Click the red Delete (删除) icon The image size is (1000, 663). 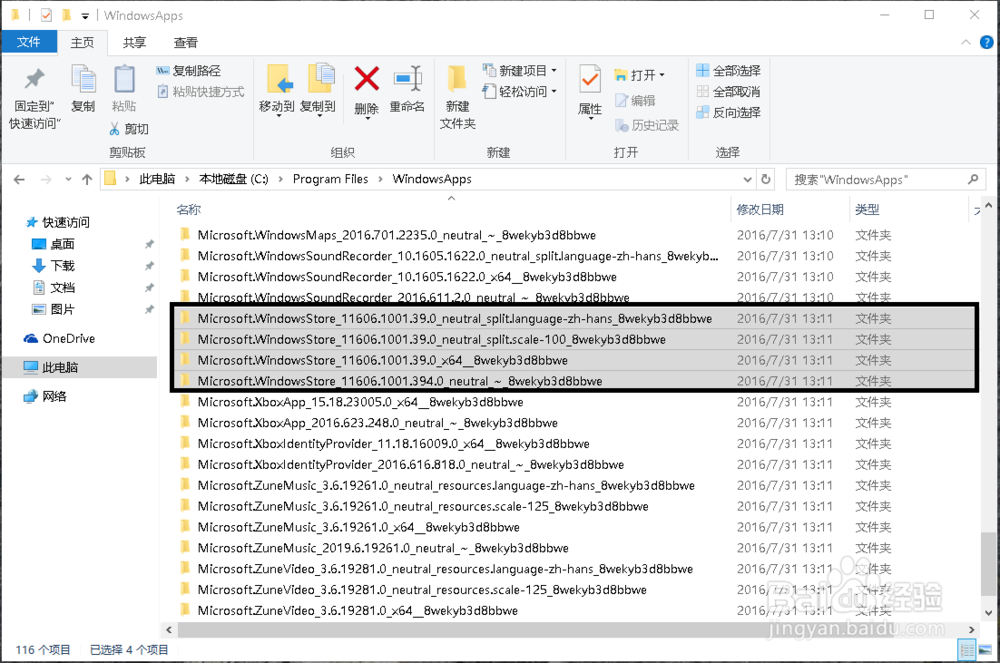(x=367, y=80)
